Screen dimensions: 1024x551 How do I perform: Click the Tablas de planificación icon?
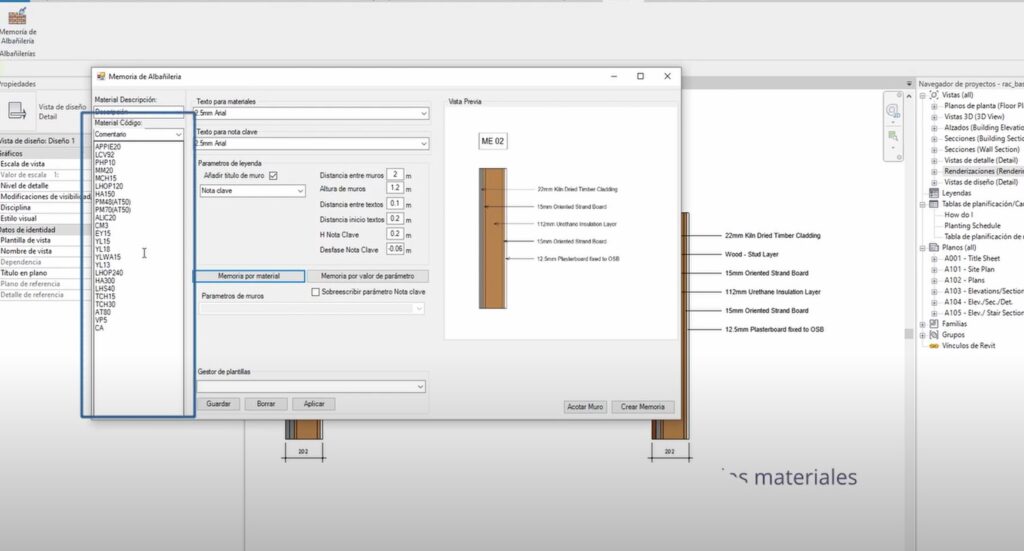pyautogui.click(x=934, y=204)
